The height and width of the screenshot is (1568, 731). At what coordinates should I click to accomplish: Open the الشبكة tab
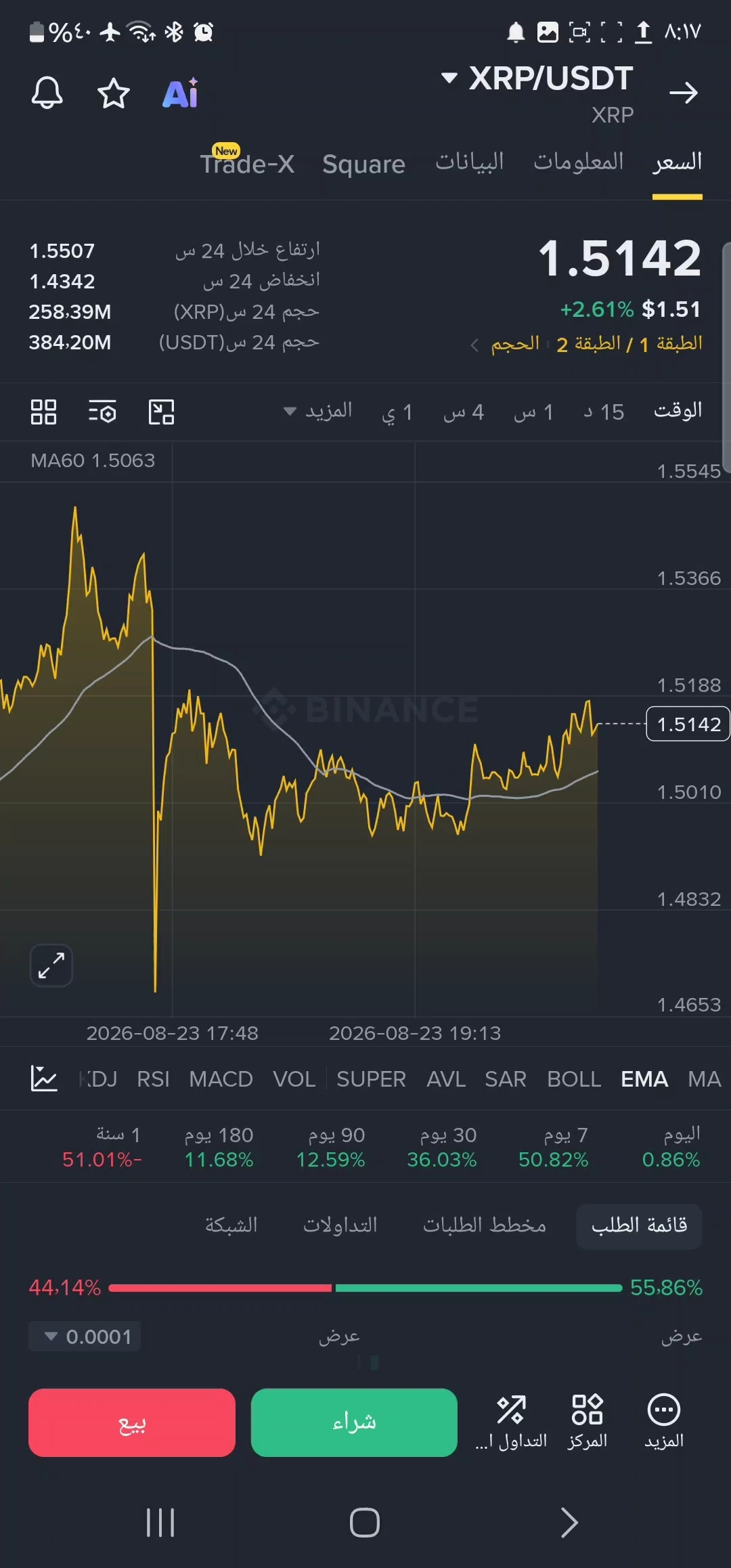pyautogui.click(x=231, y=1225)
